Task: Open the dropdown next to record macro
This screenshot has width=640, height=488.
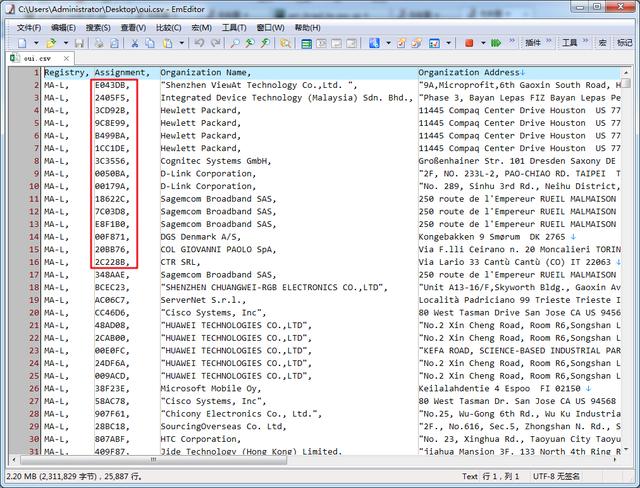Action: click(483, 42)
